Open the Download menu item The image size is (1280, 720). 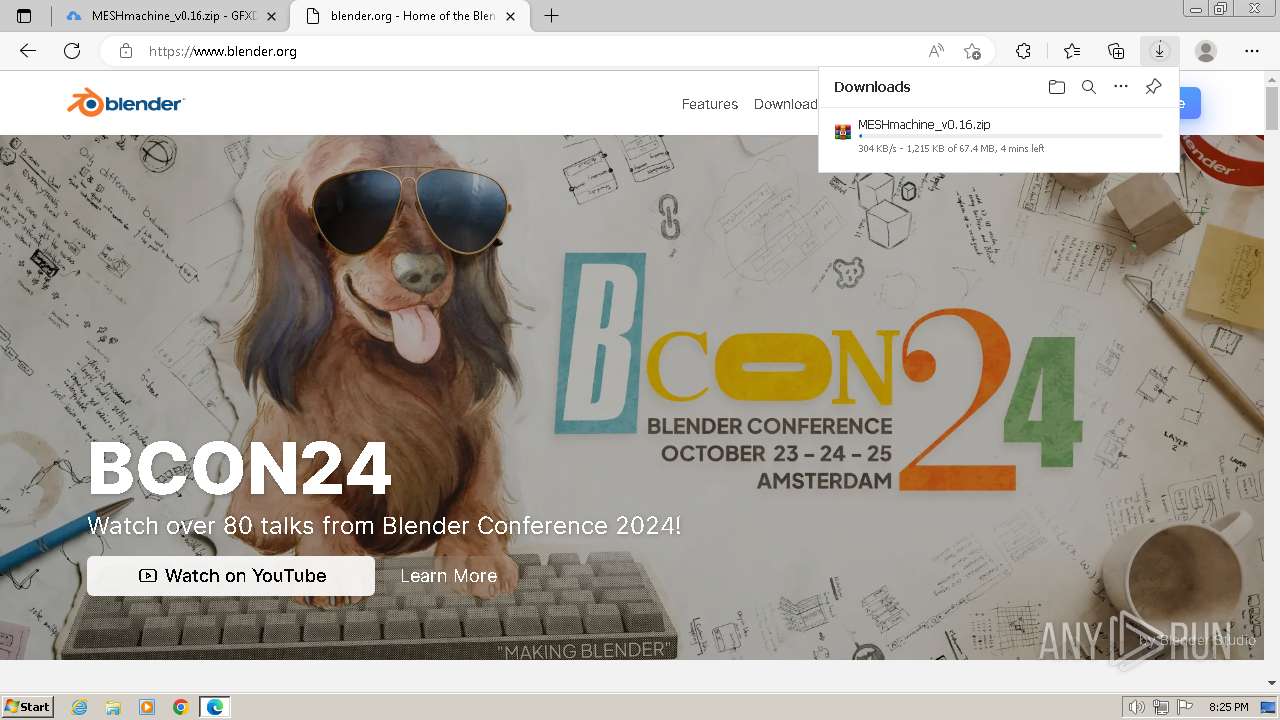786,104
